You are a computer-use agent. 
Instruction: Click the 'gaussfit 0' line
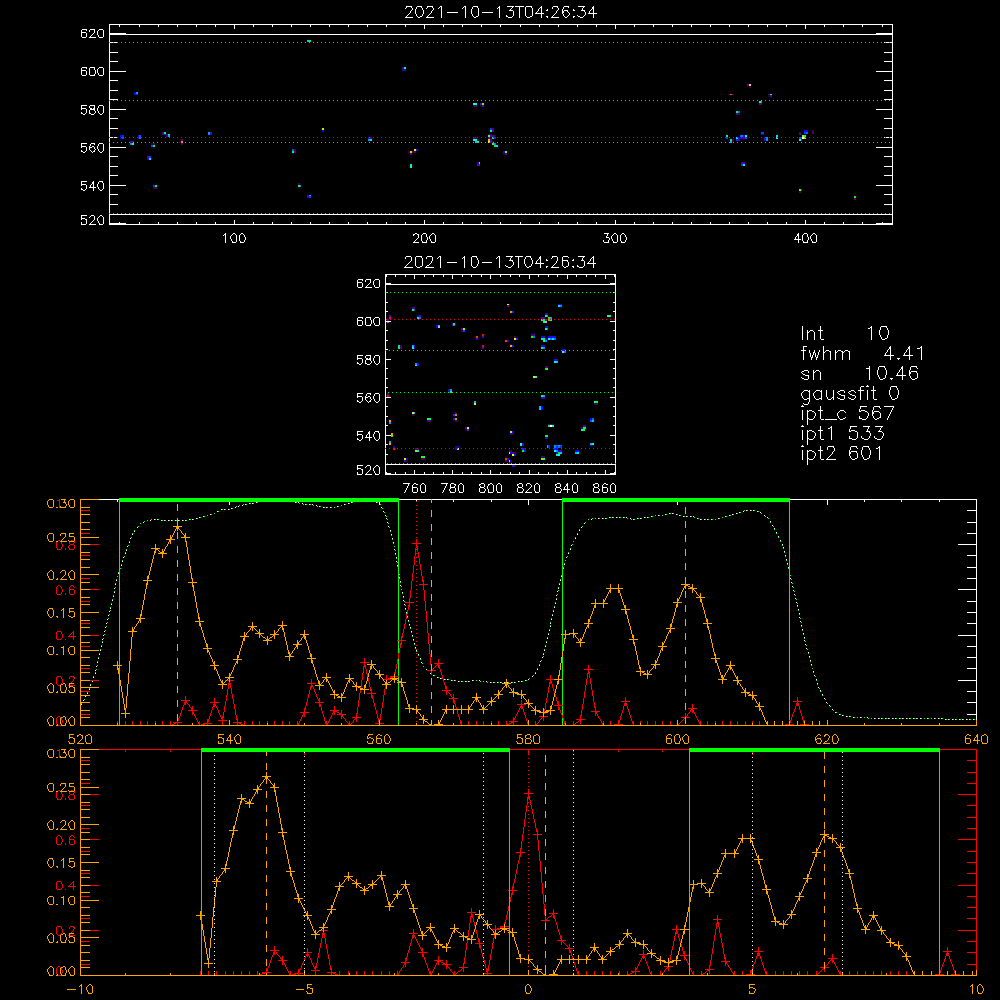(x=849, y=393)
